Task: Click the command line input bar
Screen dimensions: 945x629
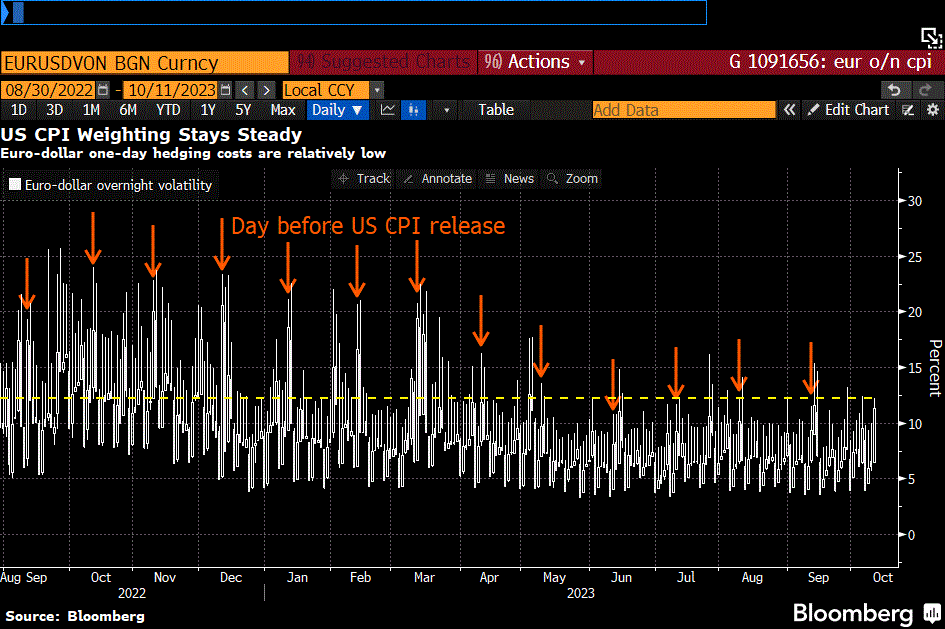Action: click(354, 12)
